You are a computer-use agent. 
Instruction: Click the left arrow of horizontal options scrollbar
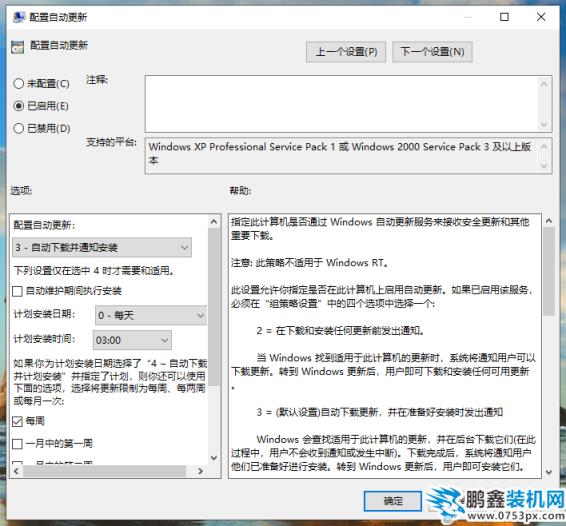(16, 471)
